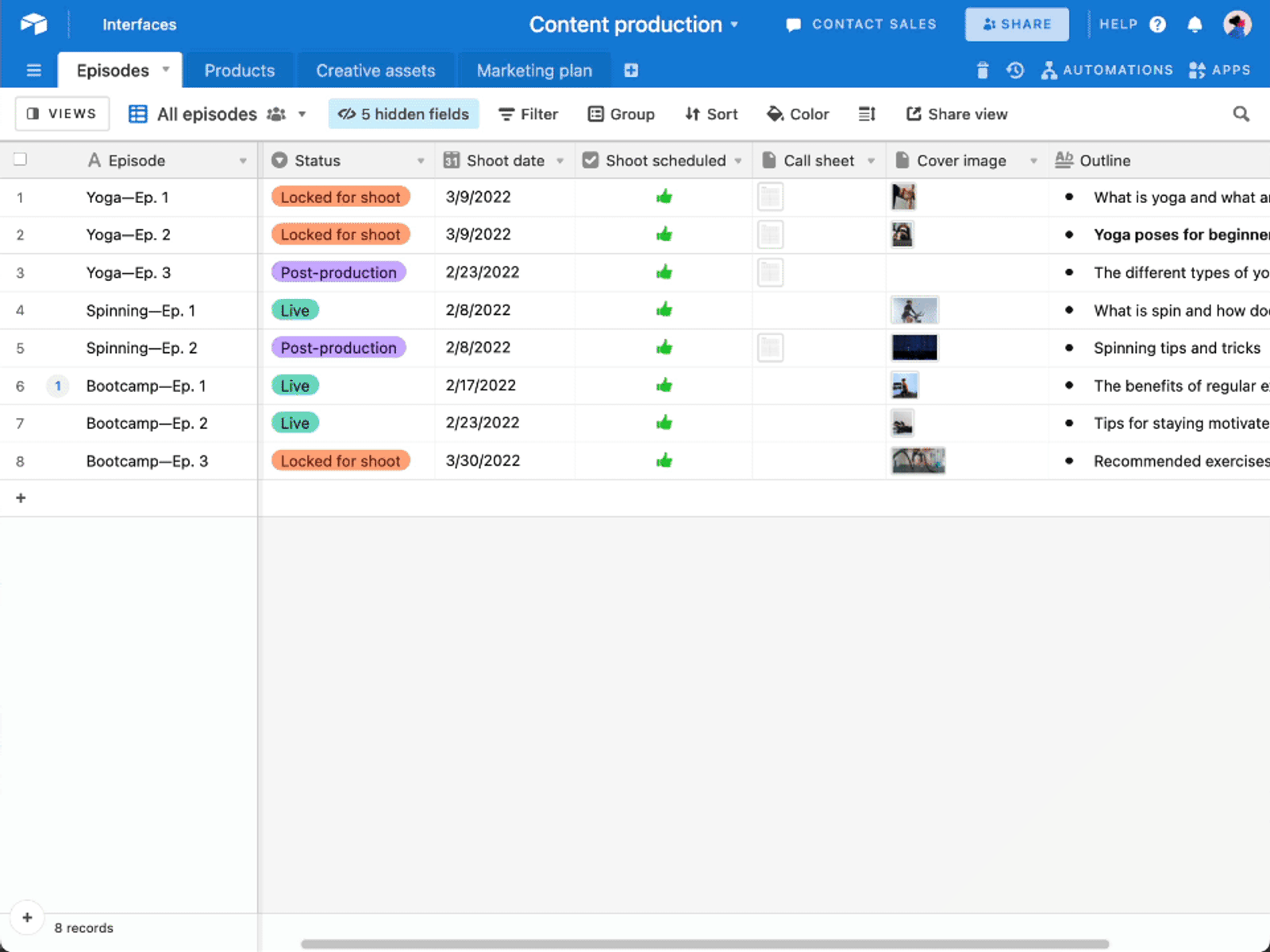This screenshot has width=1270, height=952.
Task: Open base revision history icon
Action: [1015, 71]
